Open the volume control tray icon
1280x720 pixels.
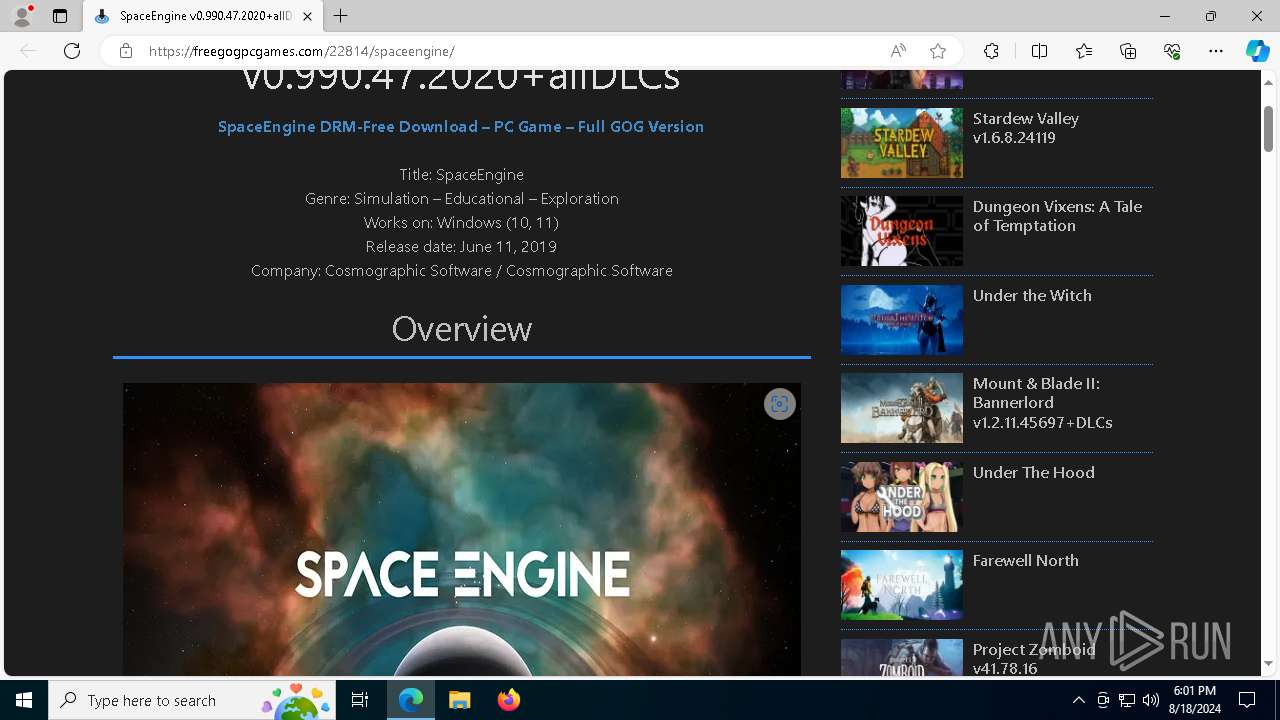click(x=1150, y=700)
